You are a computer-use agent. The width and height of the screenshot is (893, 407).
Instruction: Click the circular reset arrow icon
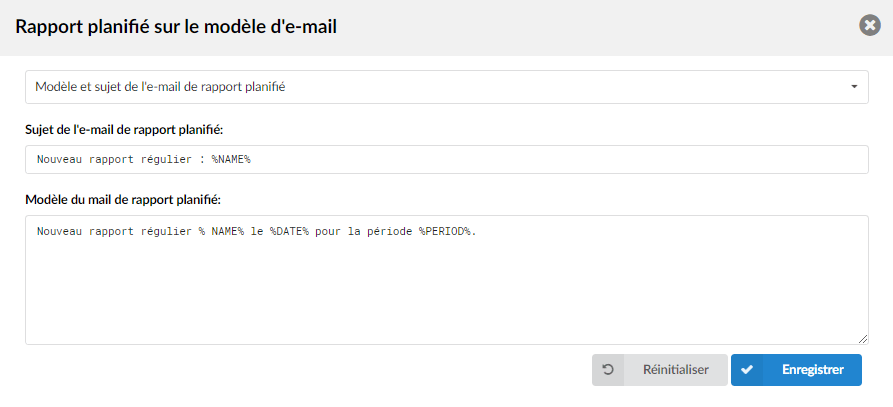608,370
